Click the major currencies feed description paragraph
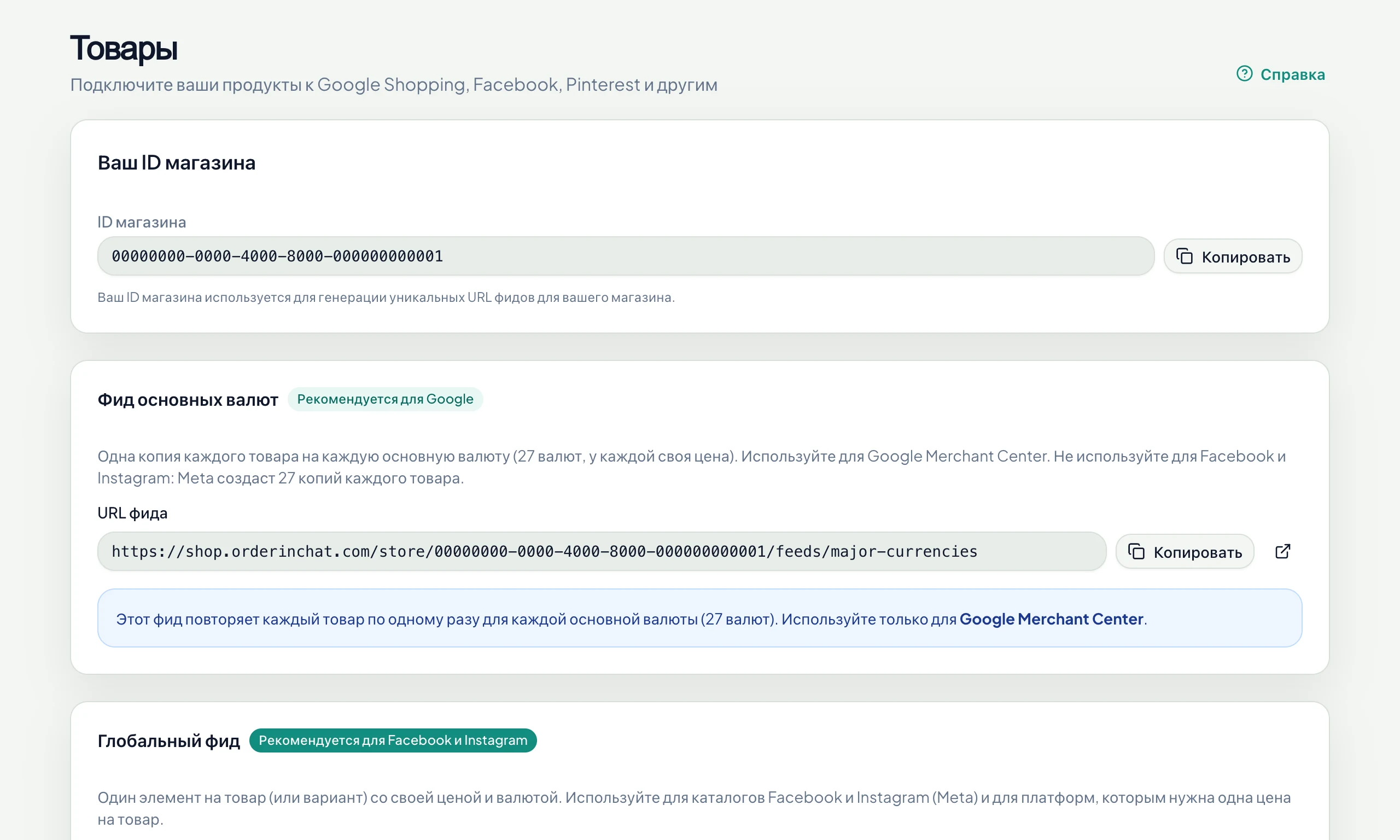The image size is (1400, 840). click(691, 467)
